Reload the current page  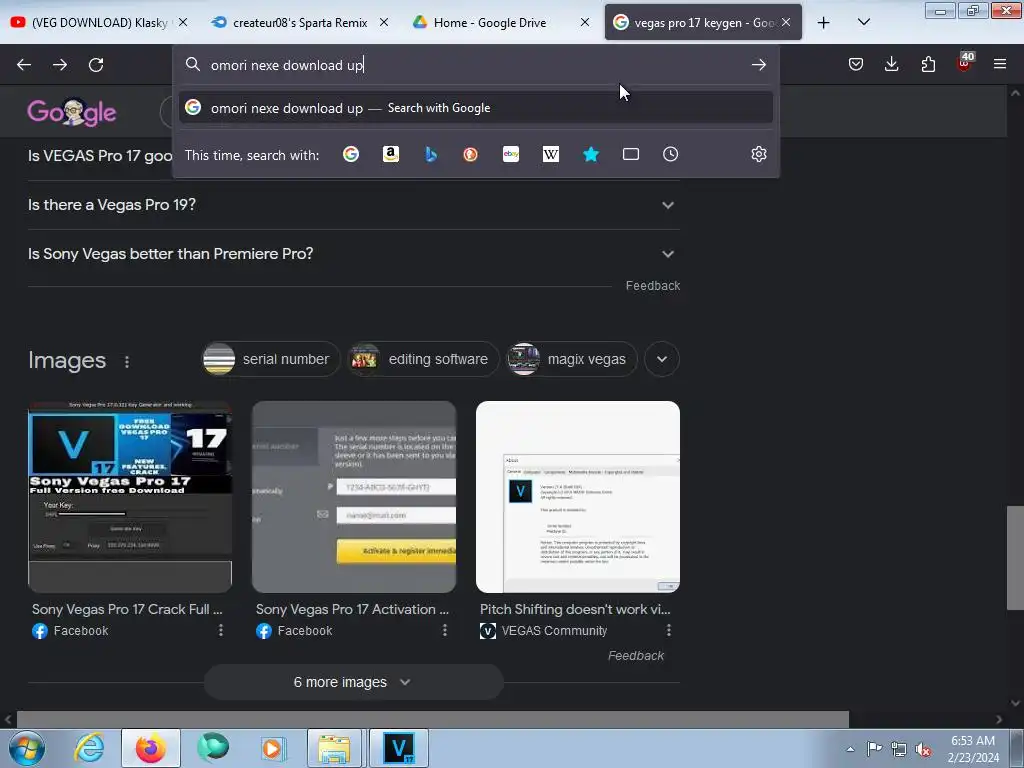[x=96, y=65]
